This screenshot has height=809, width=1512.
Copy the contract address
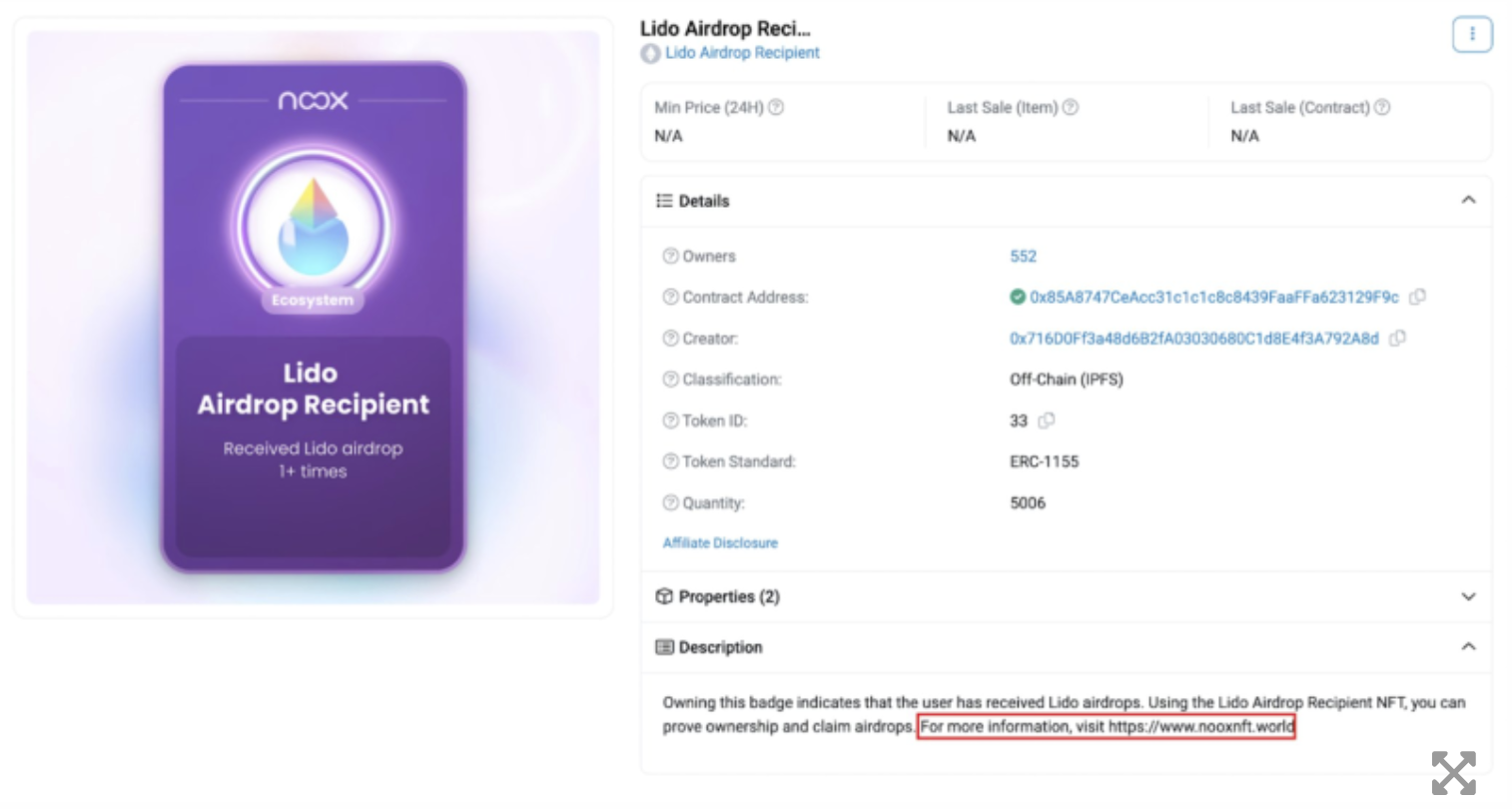point(1417,297)
